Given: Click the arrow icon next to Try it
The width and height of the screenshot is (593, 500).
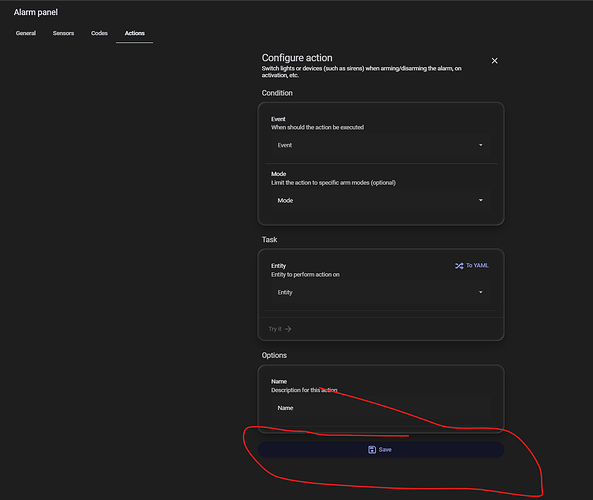Looking at the screenshot, I should pyautogui.click(x=288, y=329).
